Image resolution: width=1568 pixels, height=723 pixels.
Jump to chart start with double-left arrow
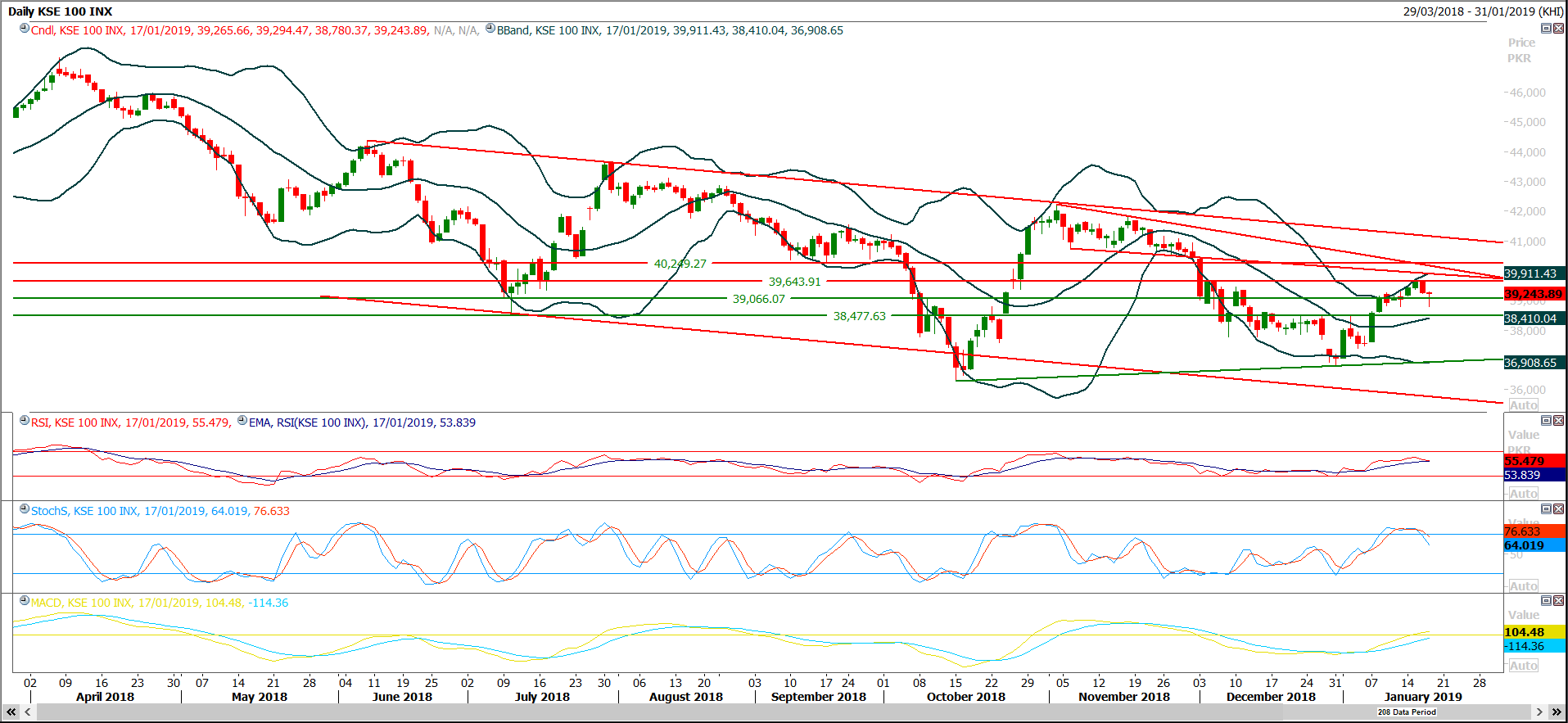coord(11,712)
